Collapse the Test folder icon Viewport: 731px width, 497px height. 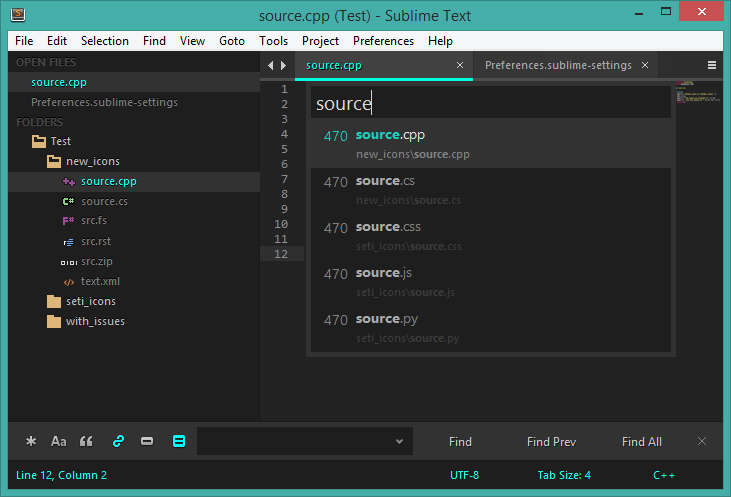click(x=39, y=141)
